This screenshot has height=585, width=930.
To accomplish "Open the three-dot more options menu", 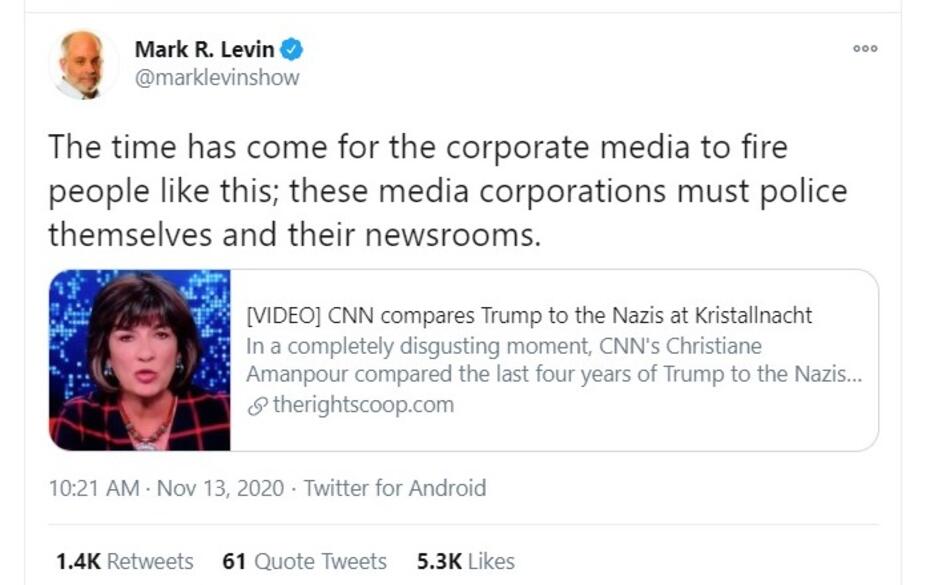I will 865,48.
